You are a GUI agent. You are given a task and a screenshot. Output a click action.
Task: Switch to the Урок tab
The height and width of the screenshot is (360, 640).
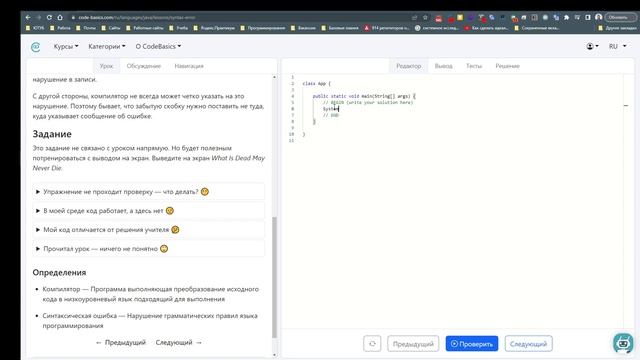tap(107, 66)
